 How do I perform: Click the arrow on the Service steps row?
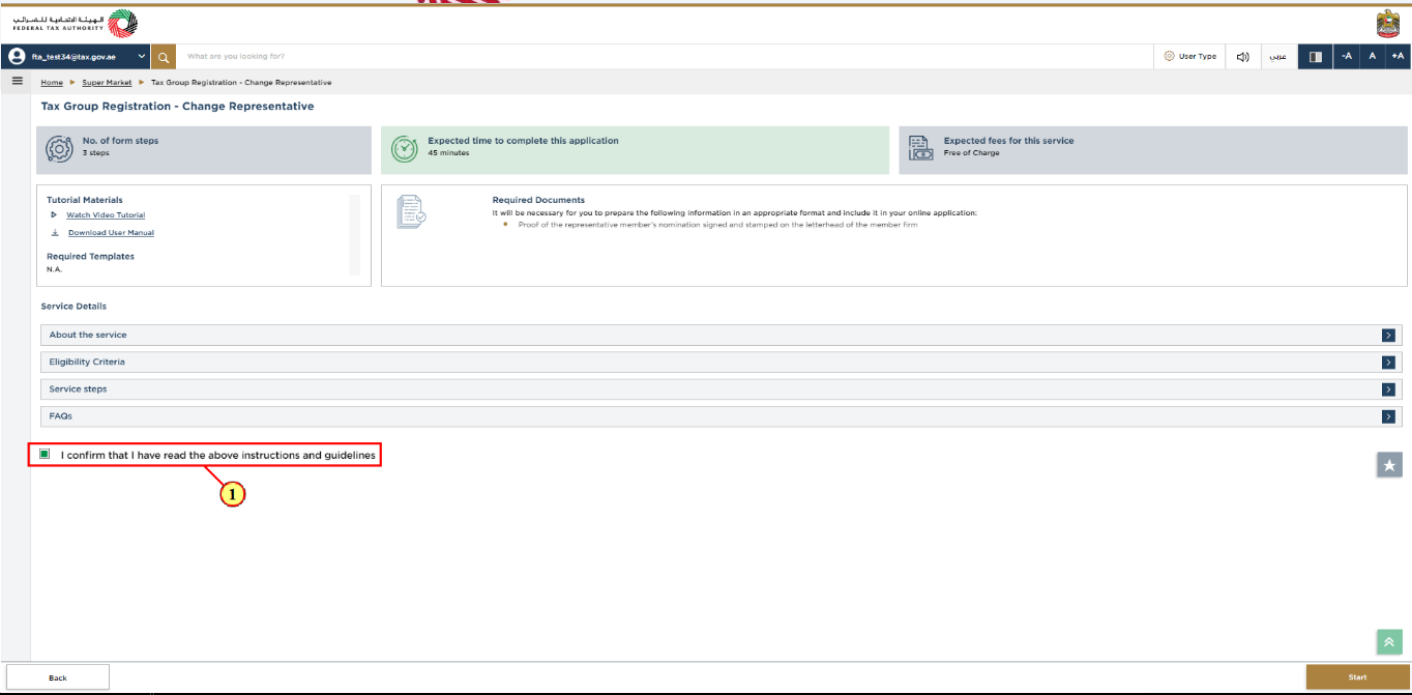coord(1388,389)
